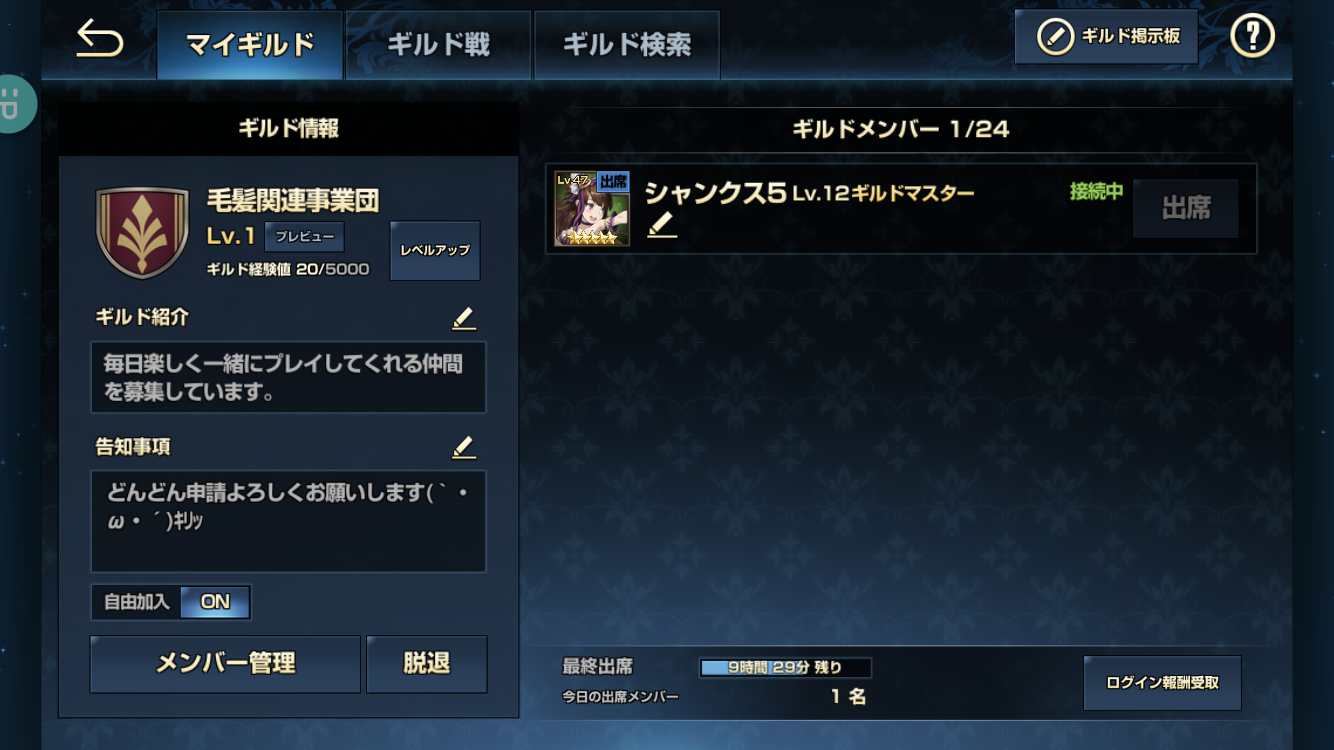Open メンバー管理 member management
The height and width of the screenshot is (750, 1334).
(x=225, y=664)
